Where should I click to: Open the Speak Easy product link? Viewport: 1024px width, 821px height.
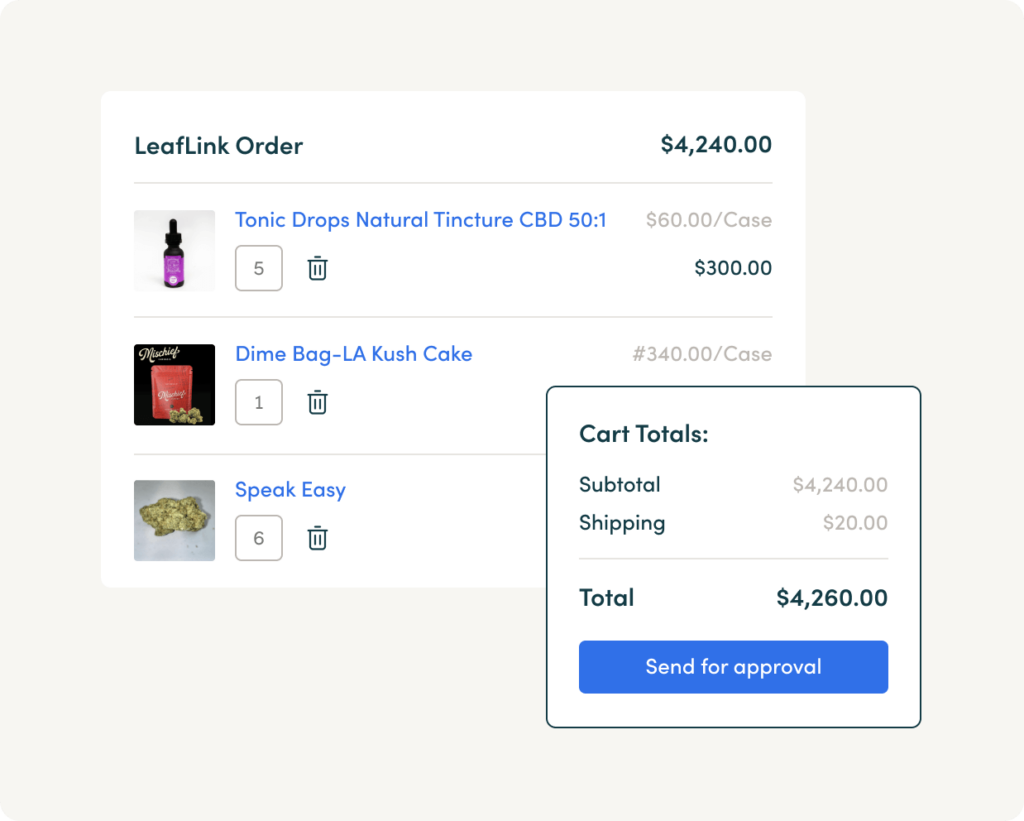click(x=290, y=489)
